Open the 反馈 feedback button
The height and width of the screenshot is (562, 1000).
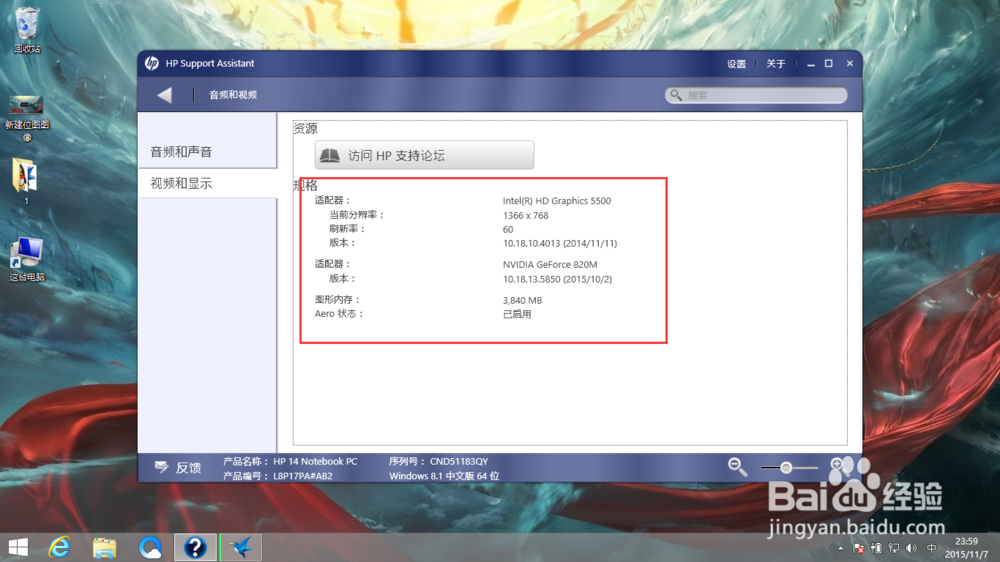(x=178, y=468)
